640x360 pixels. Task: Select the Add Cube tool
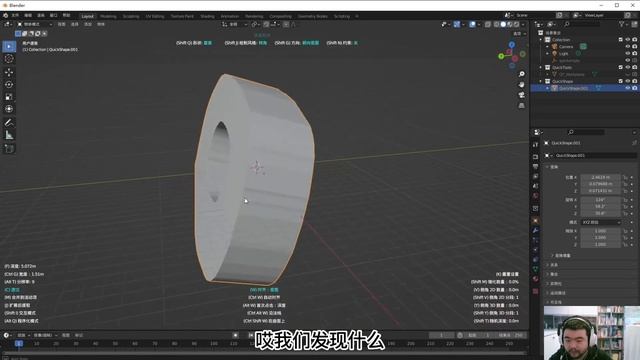(x=9, y=149)
